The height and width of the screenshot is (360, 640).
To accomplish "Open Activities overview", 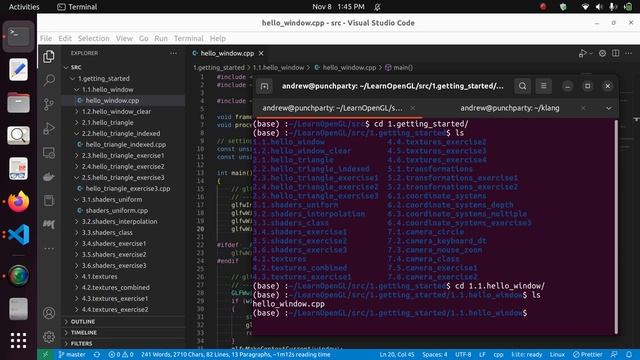I will pos(24,7).
